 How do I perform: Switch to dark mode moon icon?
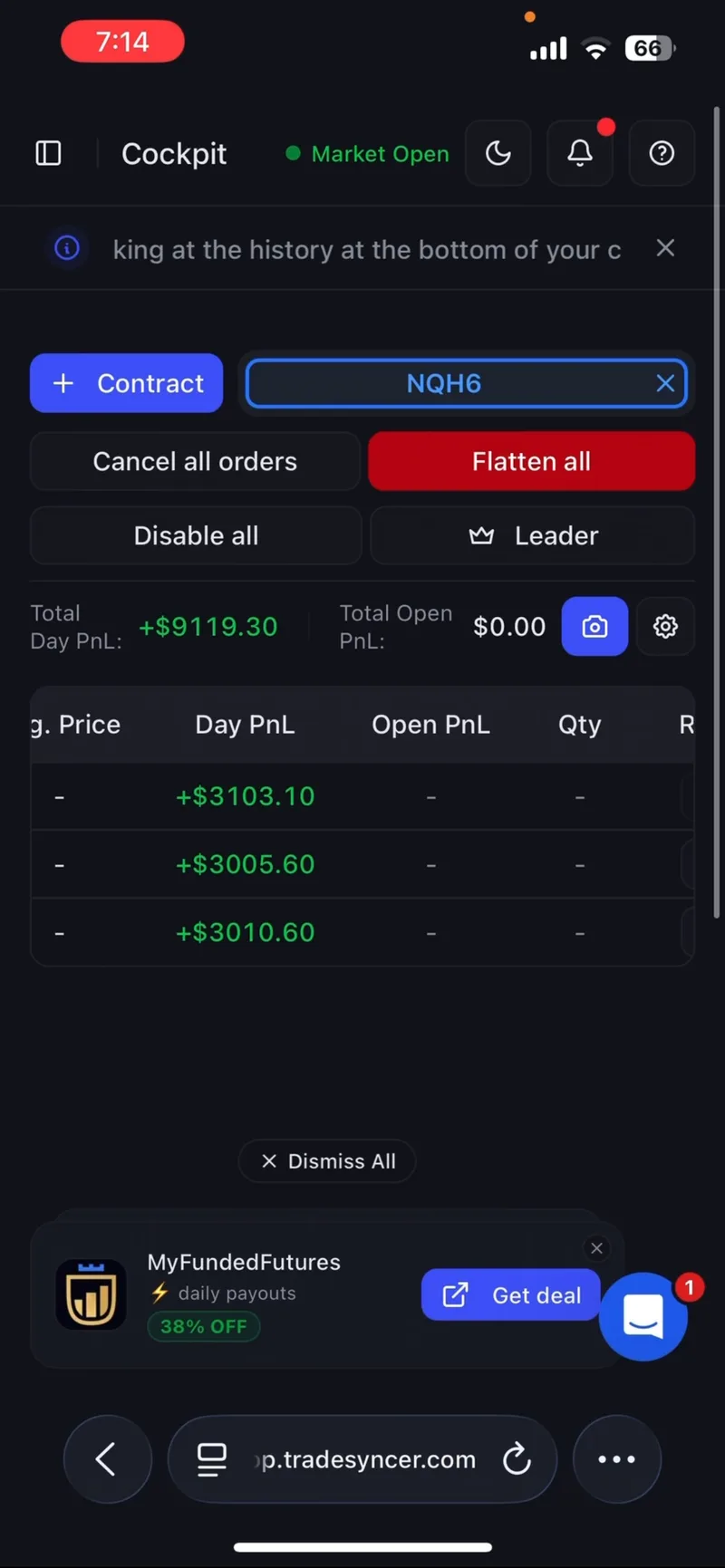tap(498, 153)
